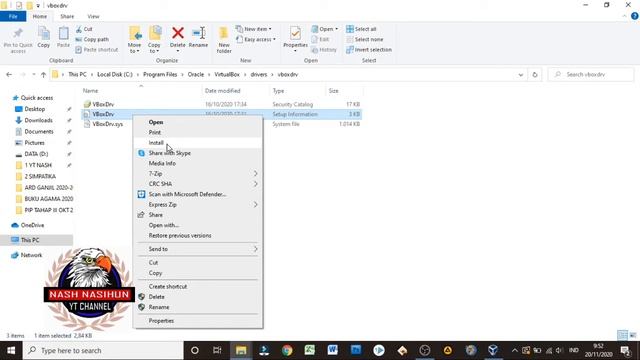Click Select all in ribbon
Image resolution: width=640 pixels, height=360 pixels.
[361, 29]
